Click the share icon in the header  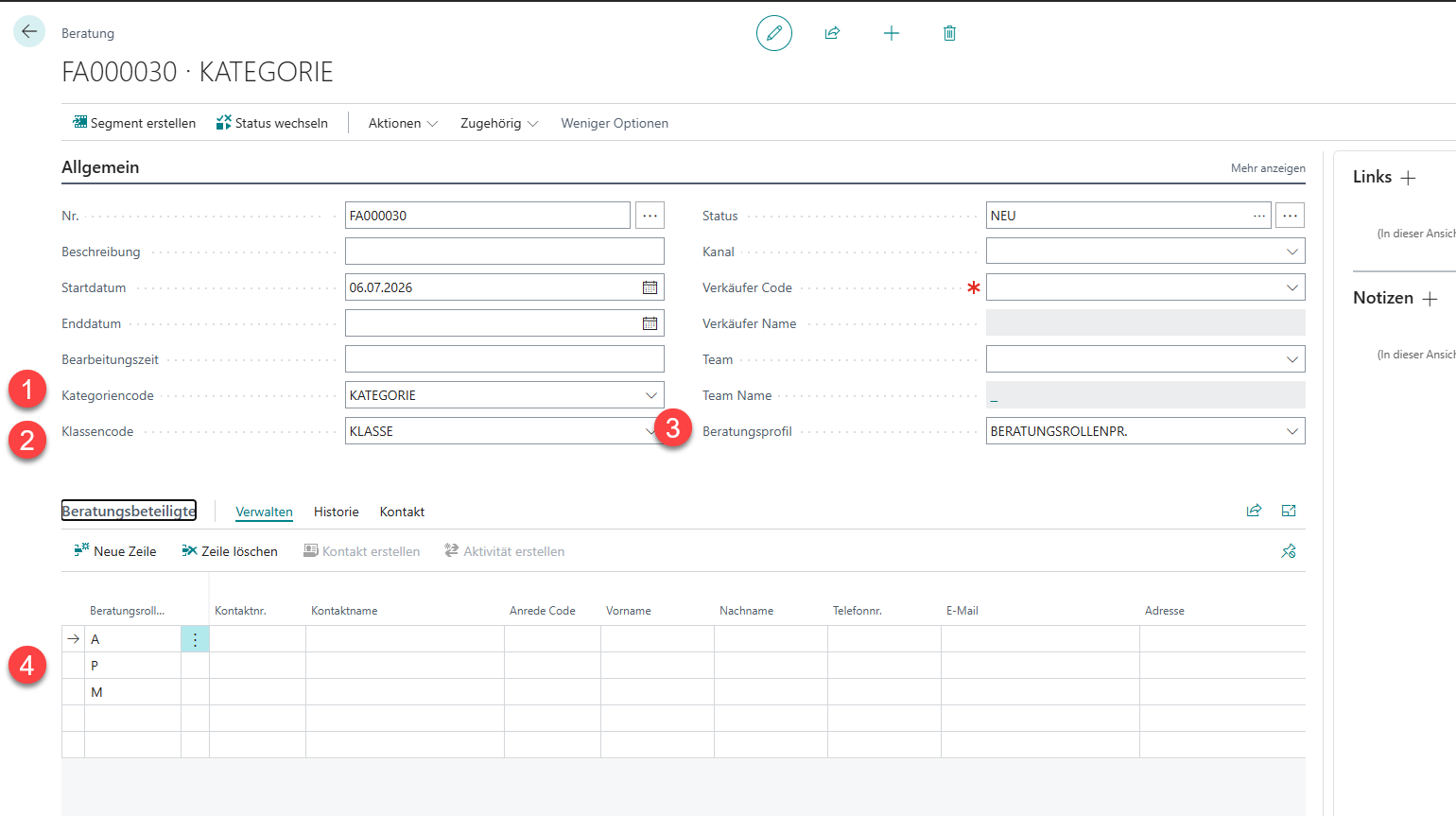point(832,33)
